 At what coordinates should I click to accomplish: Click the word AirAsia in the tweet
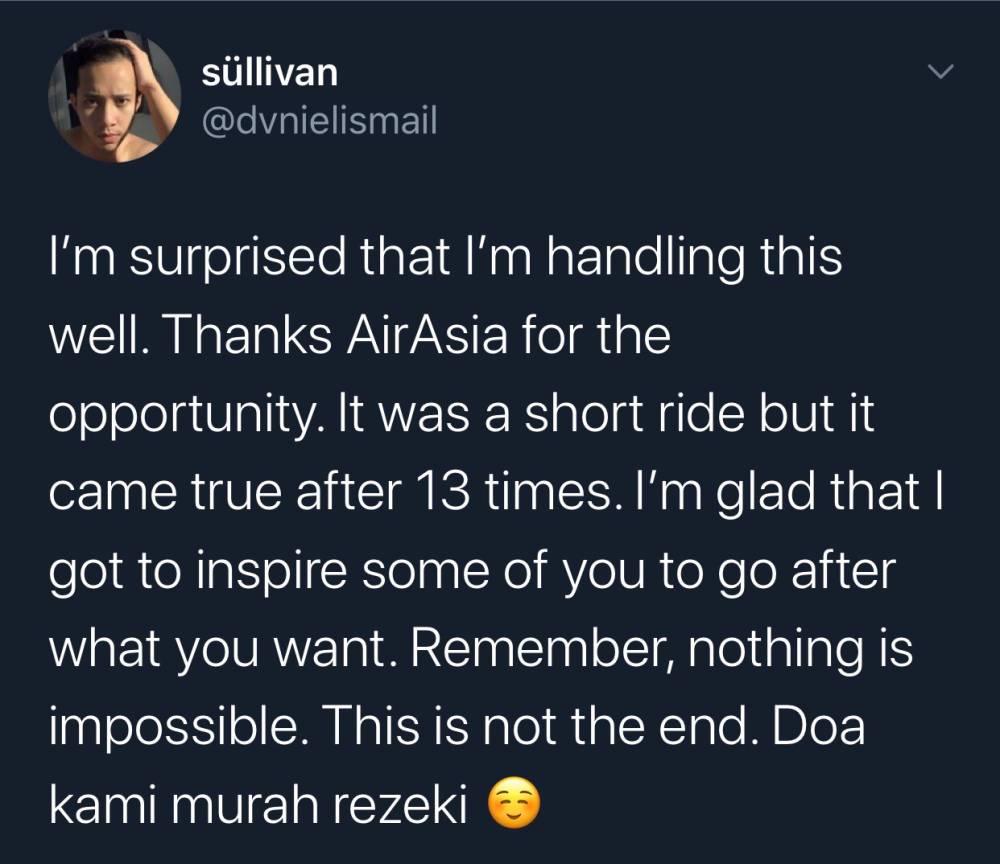coord(459,336)
